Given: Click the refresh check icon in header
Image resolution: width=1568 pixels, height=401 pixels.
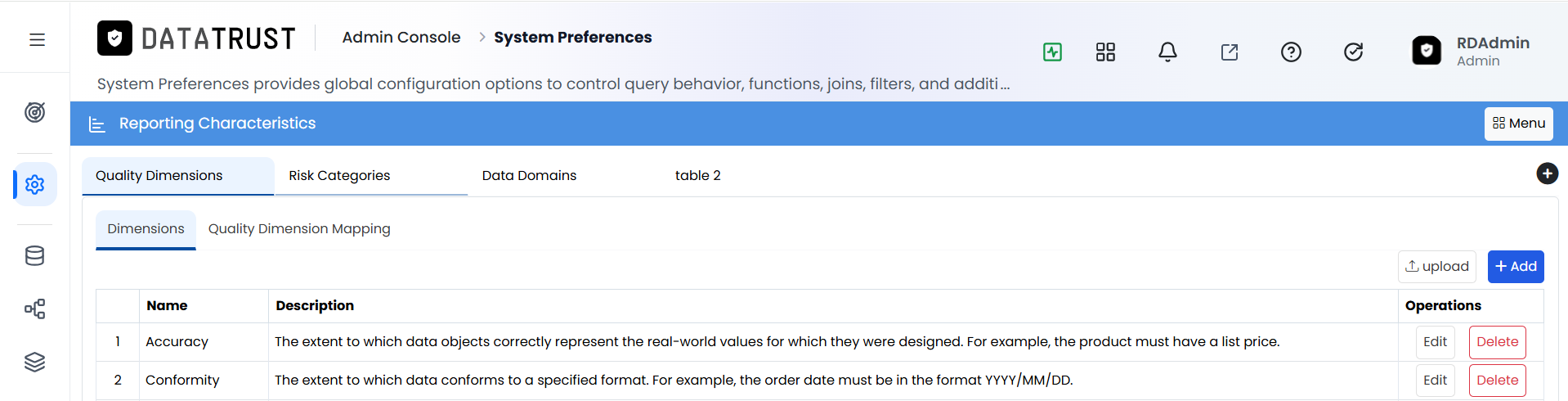Looking at the screenshot, I should click(1353, 52).
